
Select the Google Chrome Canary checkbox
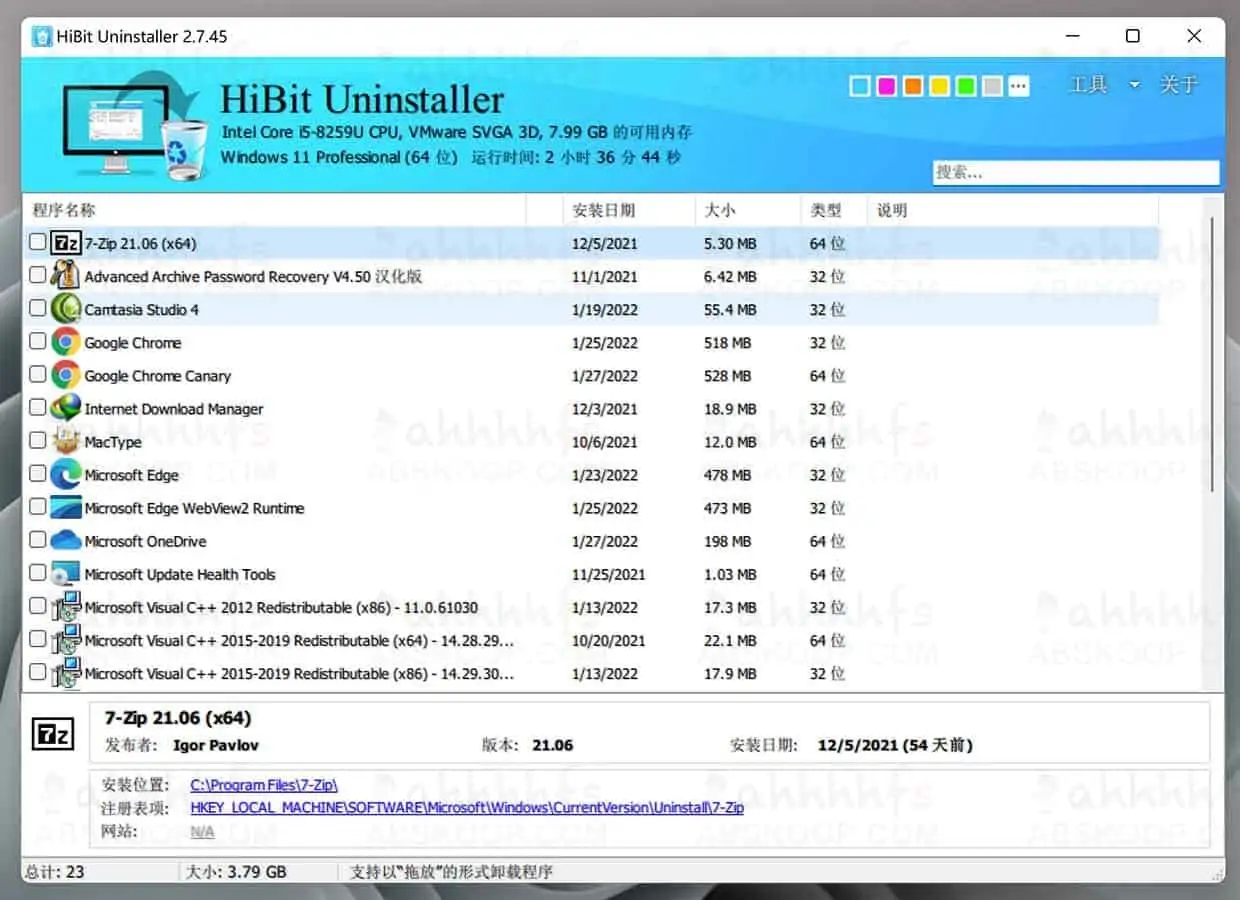click(x=37, y=375)
